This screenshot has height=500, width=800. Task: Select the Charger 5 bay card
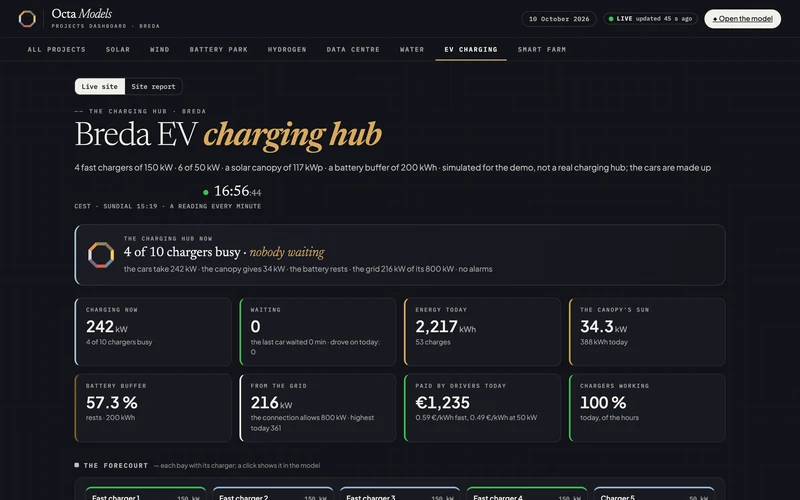[654, 493]
